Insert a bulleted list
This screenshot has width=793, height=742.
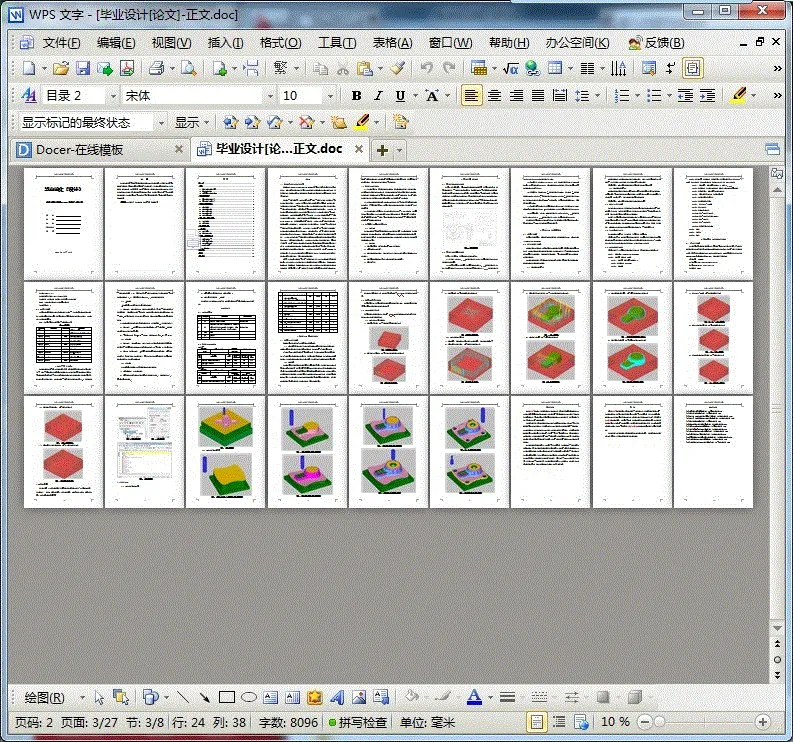tap(654, 96)
